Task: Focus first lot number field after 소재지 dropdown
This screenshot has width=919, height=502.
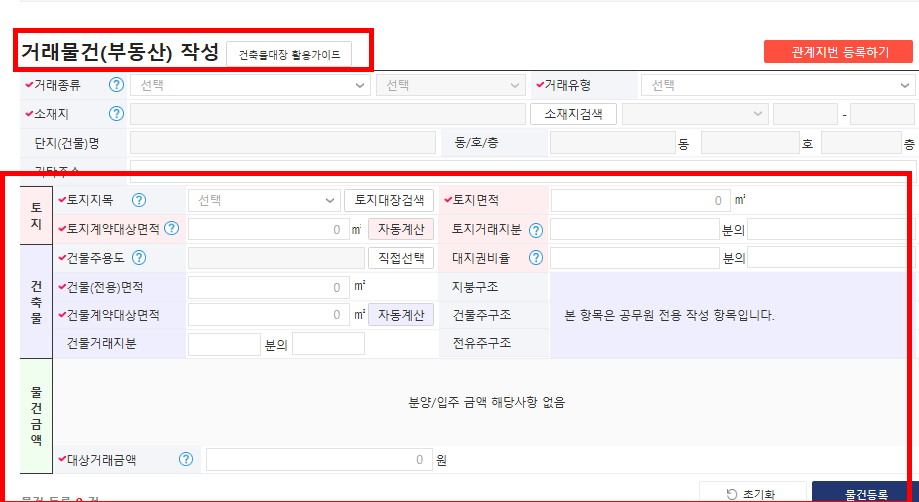Action: pos(805,114)
